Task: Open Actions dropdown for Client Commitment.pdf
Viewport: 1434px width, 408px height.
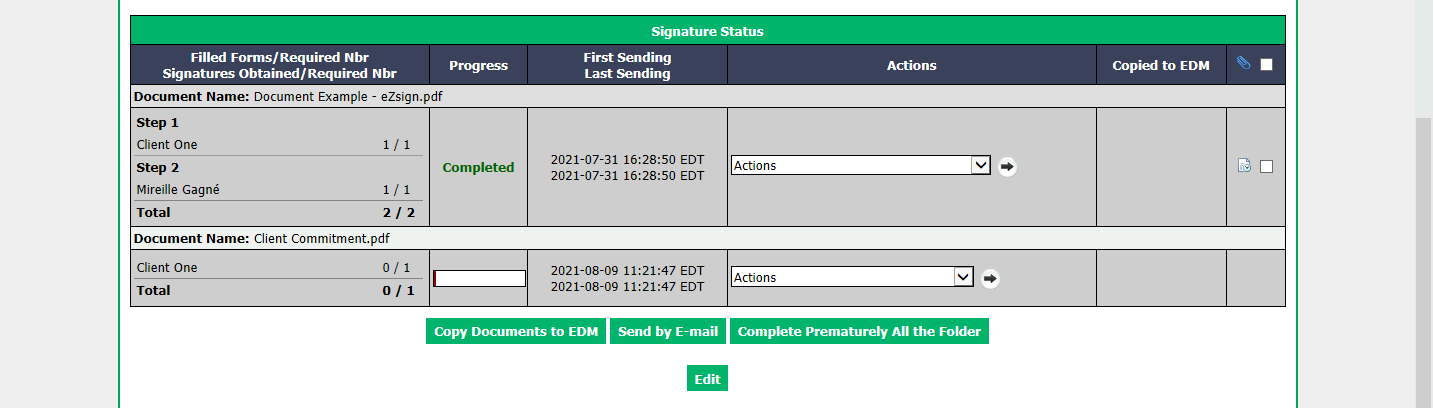Action: [x=852, y=278]
